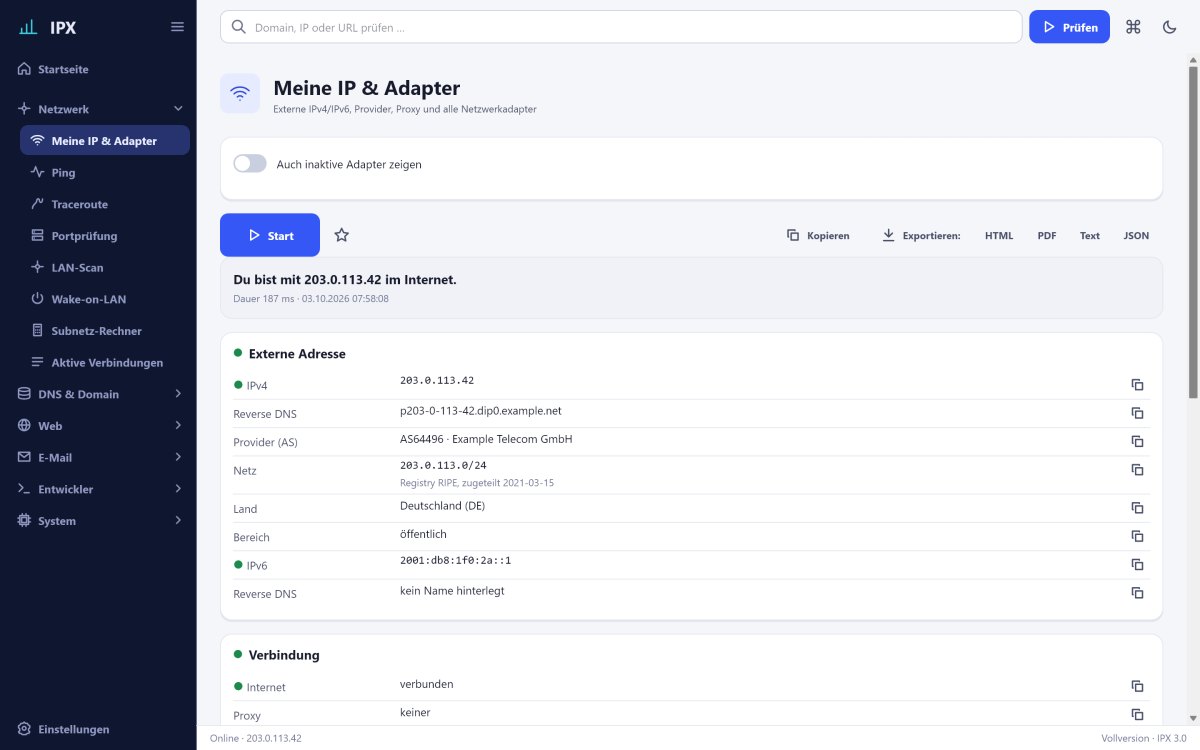1200x750 pixels.
Task: Open the command palette icon
Action: 1133,27
